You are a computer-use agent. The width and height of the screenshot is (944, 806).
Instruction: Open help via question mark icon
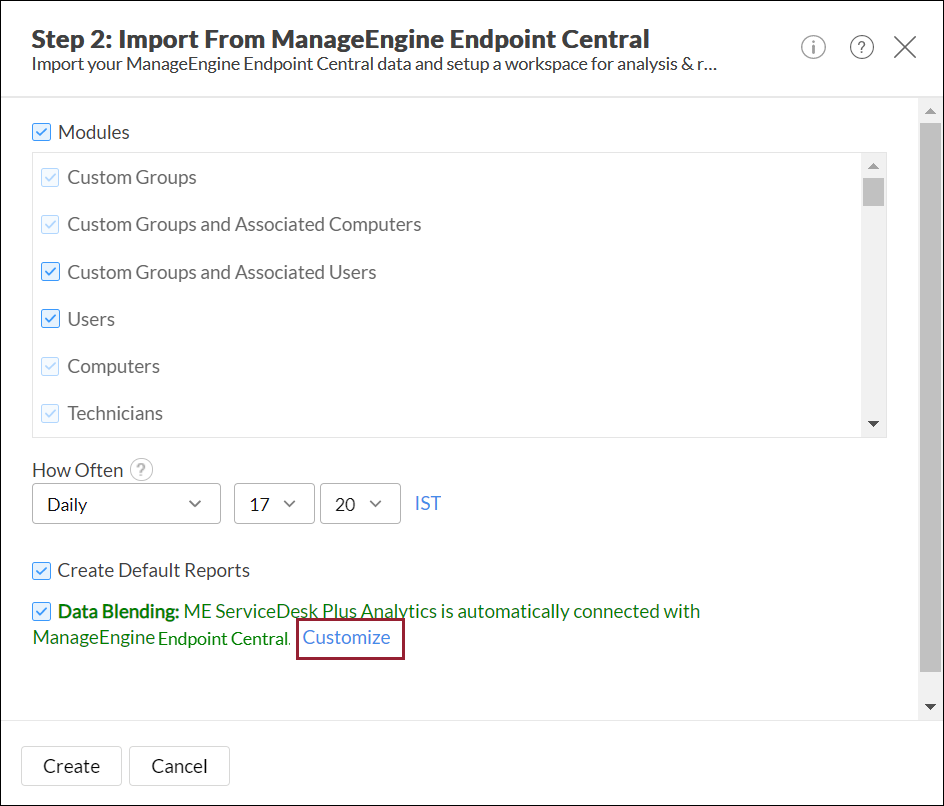click(x=862, y=47)
